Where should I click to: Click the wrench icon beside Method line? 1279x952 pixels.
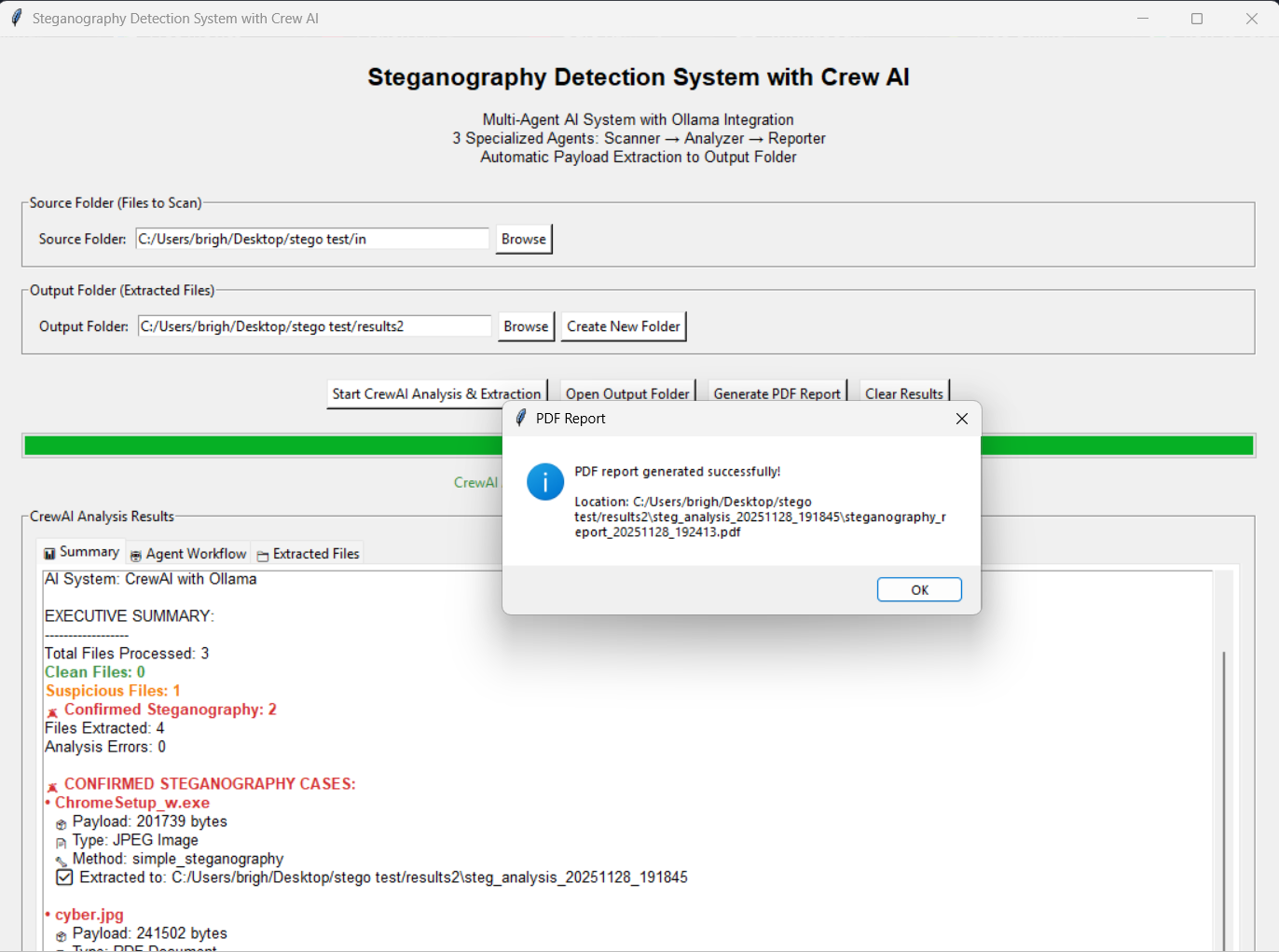(x=62, y=861)
